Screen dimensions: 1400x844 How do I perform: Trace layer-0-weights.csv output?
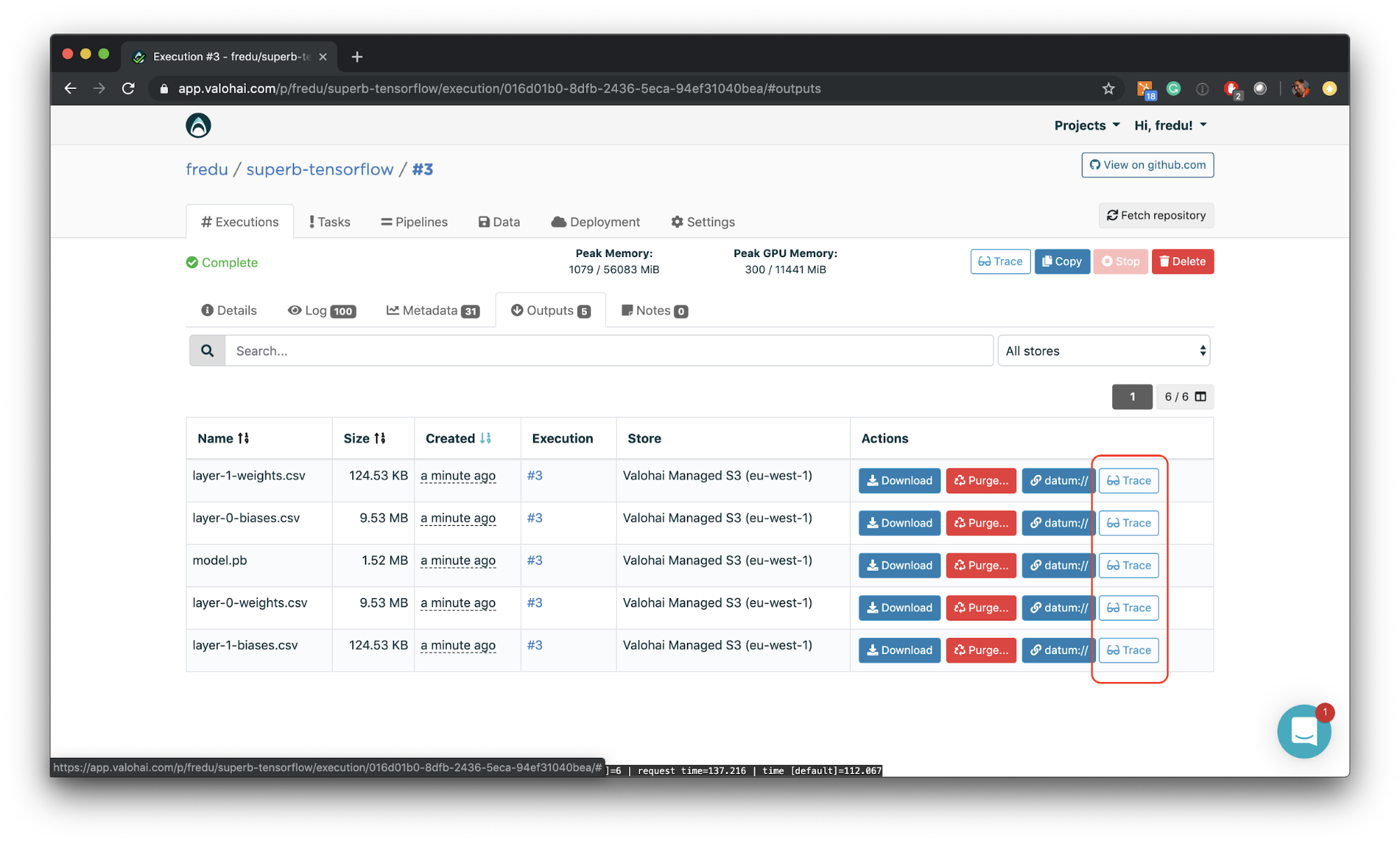(1128, 608)
